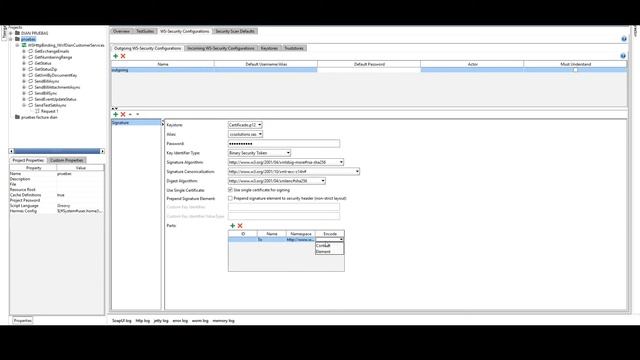Choose Element in Encode dropdown list
The image size is (640, 360).
[x=329, y=251]
